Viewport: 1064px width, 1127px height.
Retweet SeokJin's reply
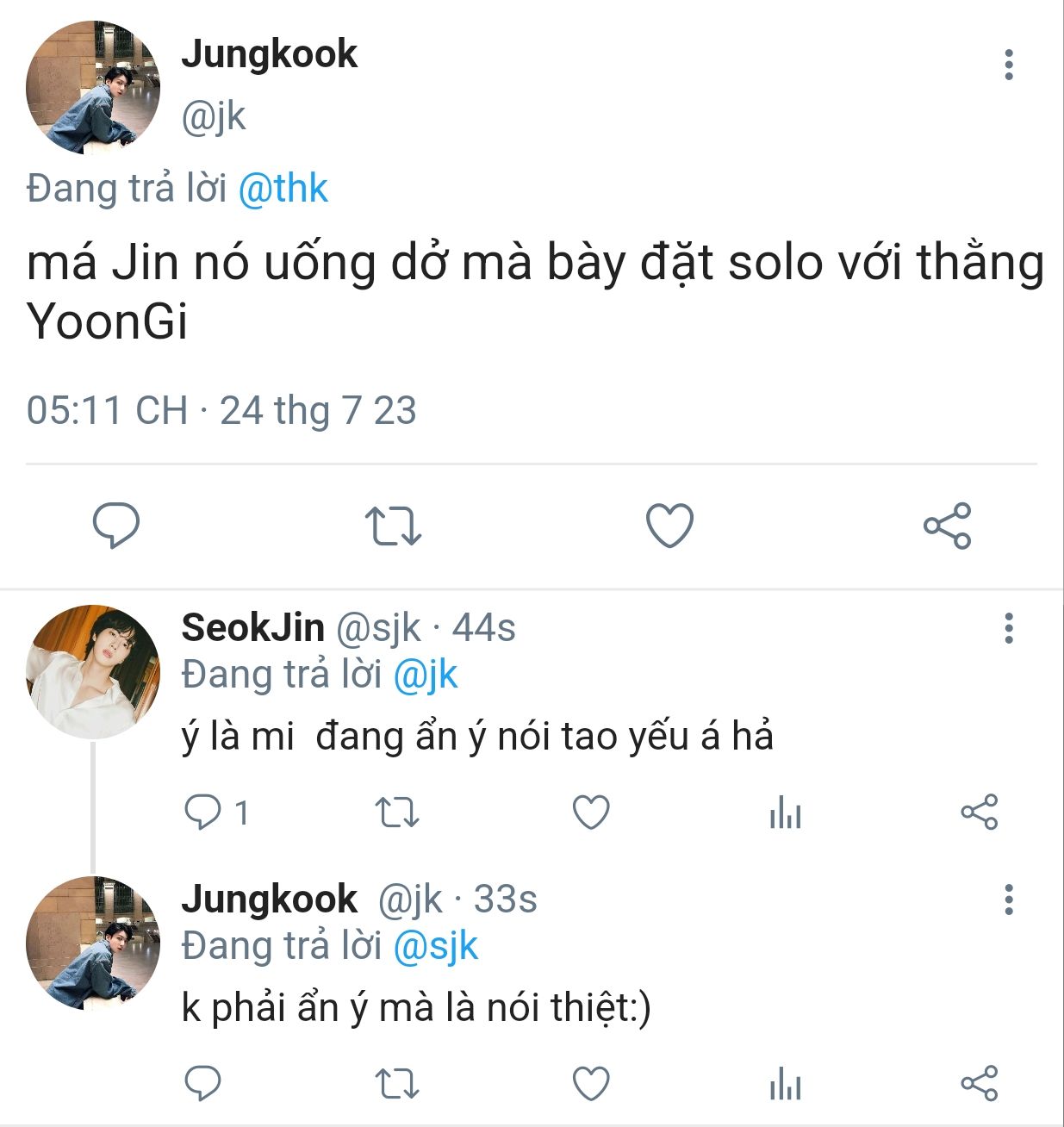(x=397, y=813)
